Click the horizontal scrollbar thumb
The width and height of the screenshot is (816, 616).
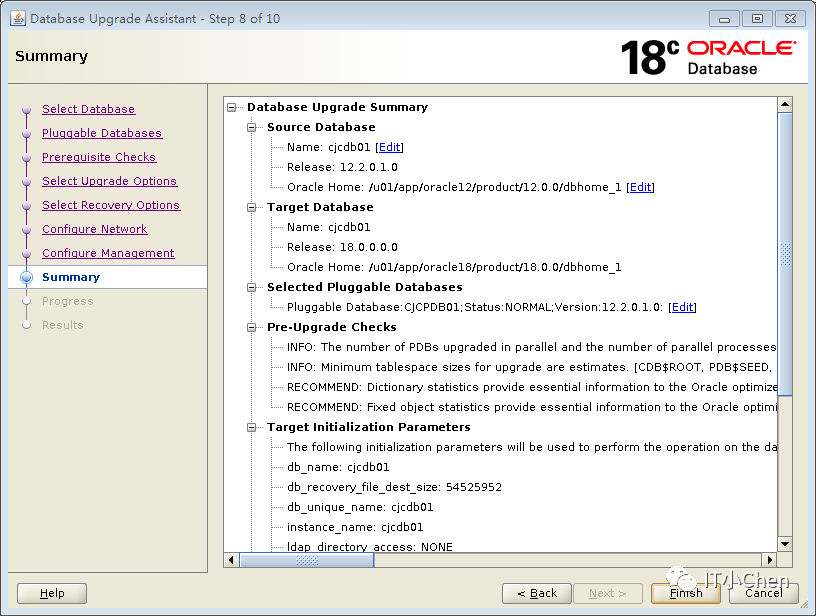pos(307,560)
